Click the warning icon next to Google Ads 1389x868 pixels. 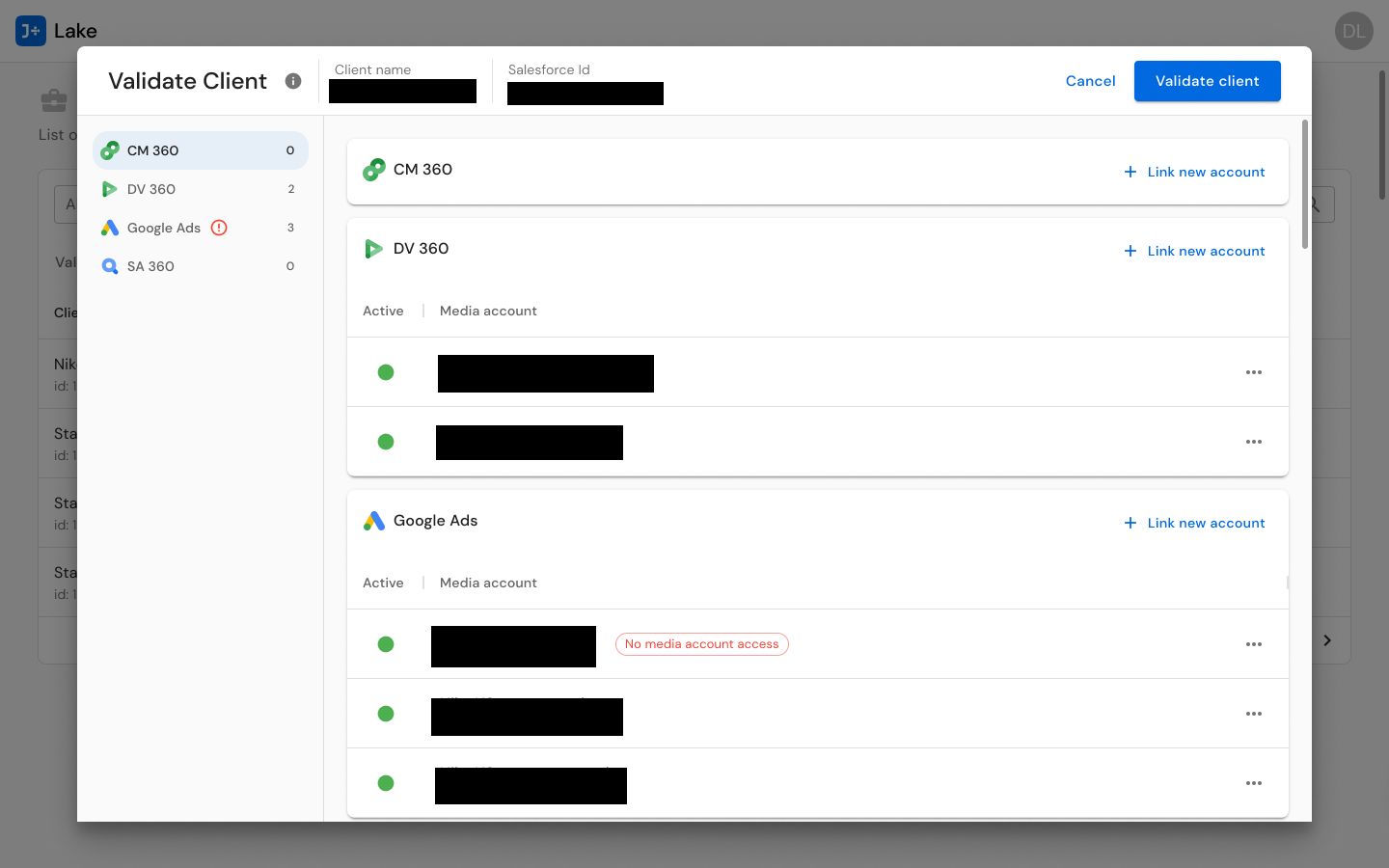click(219, 228)
